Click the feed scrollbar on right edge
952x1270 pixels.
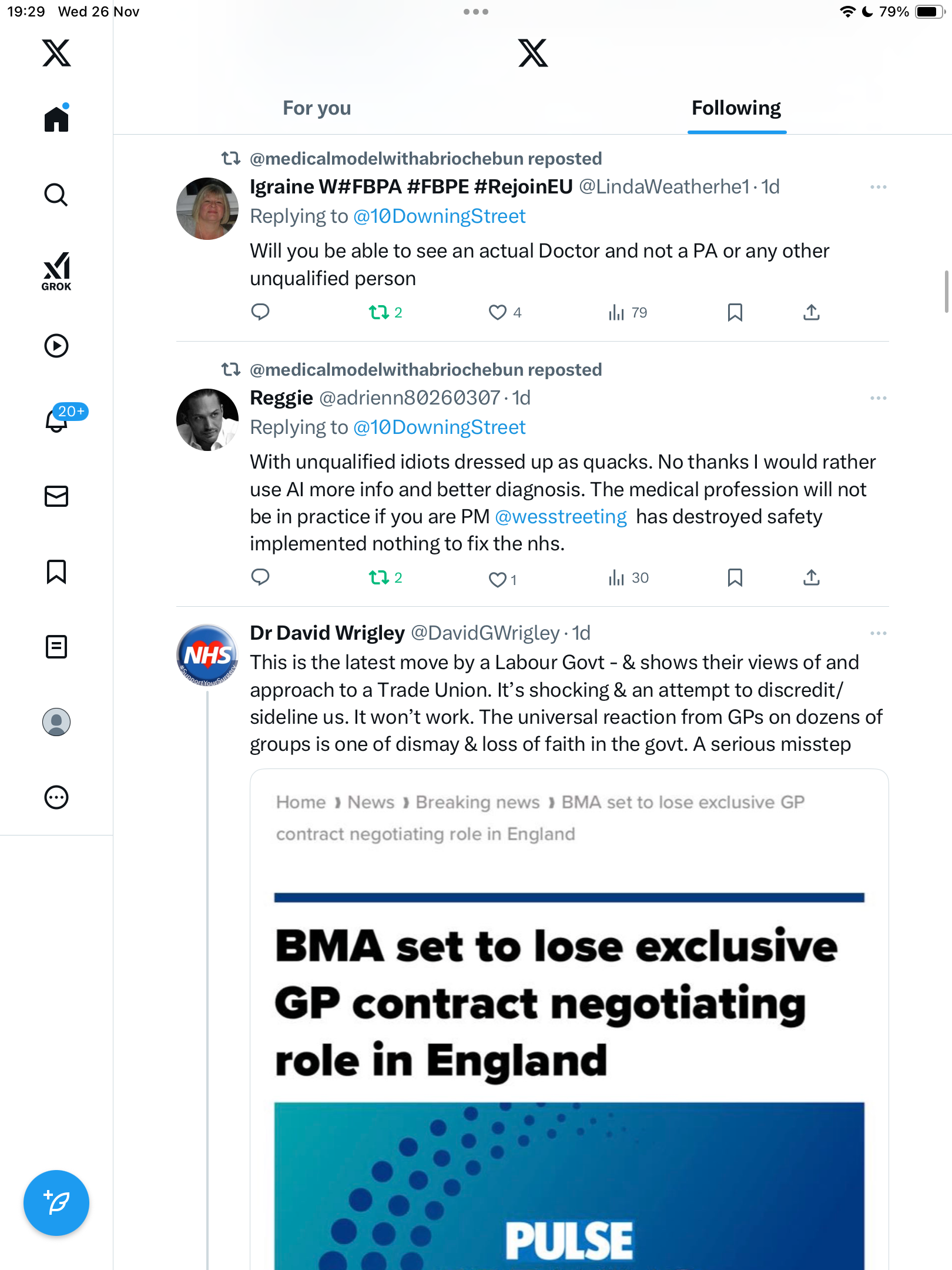click(946, 292)
